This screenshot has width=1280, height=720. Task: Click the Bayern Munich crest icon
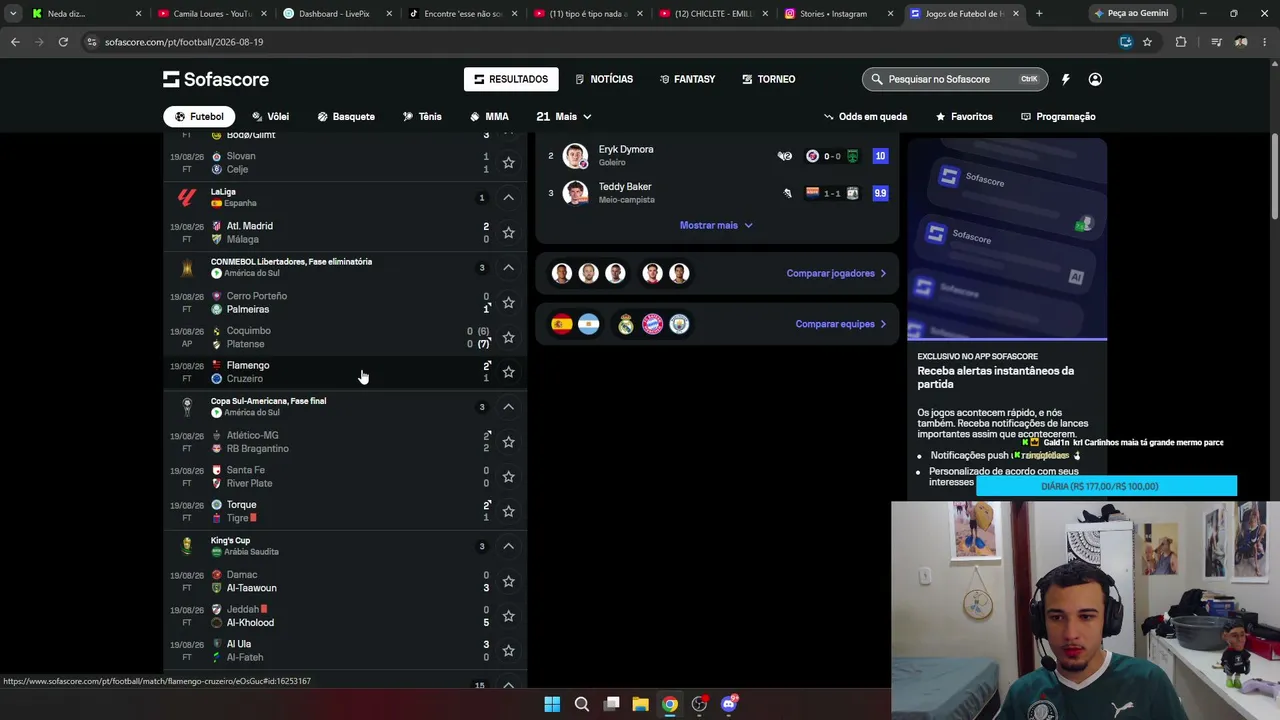click(x=653, y=324)
